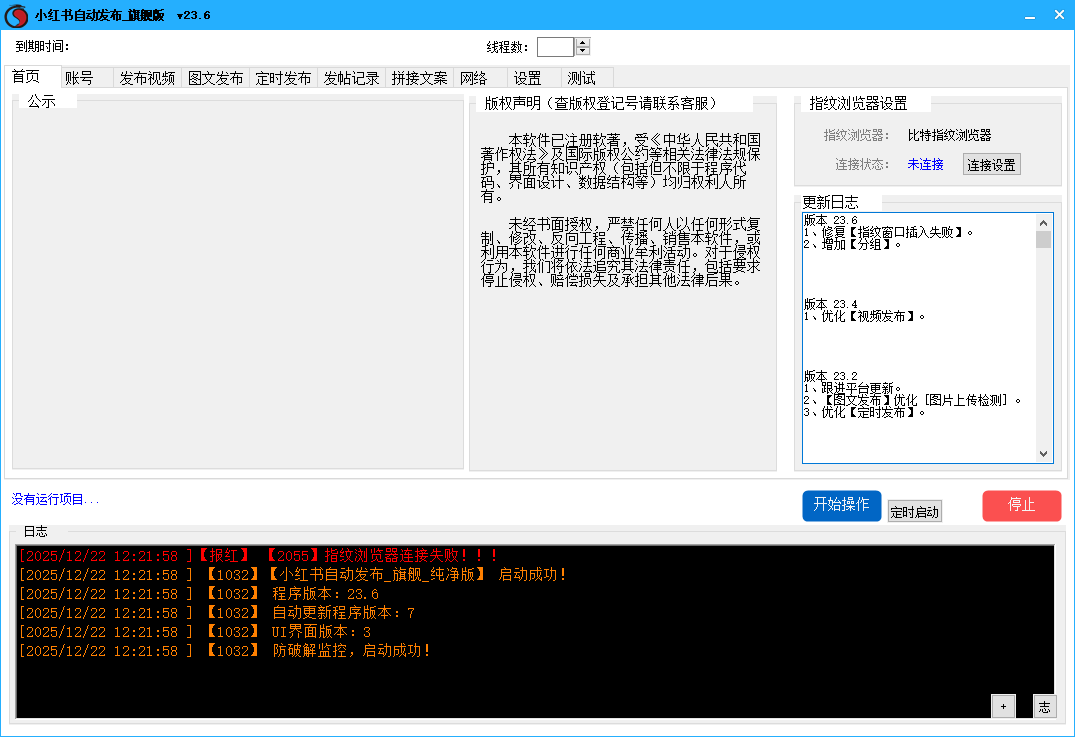Open the 设置 tab

click(x=527, y=78)
